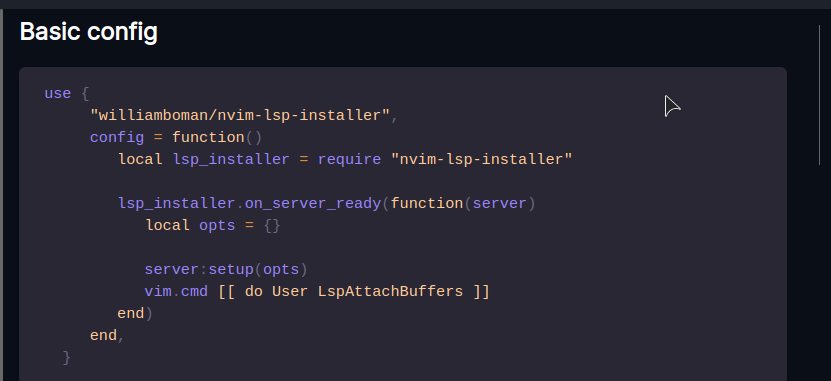Click "vim.cmd" in the code block
831x381 pixels.
(176, 291)
